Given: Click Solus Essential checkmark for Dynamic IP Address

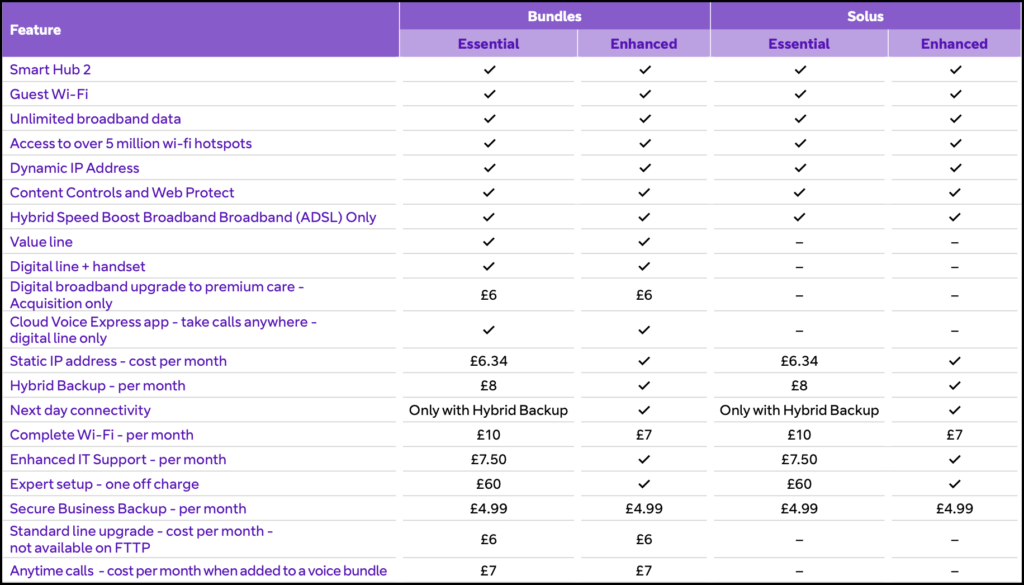Looking at the screenshot, I should tap(799, 168).
